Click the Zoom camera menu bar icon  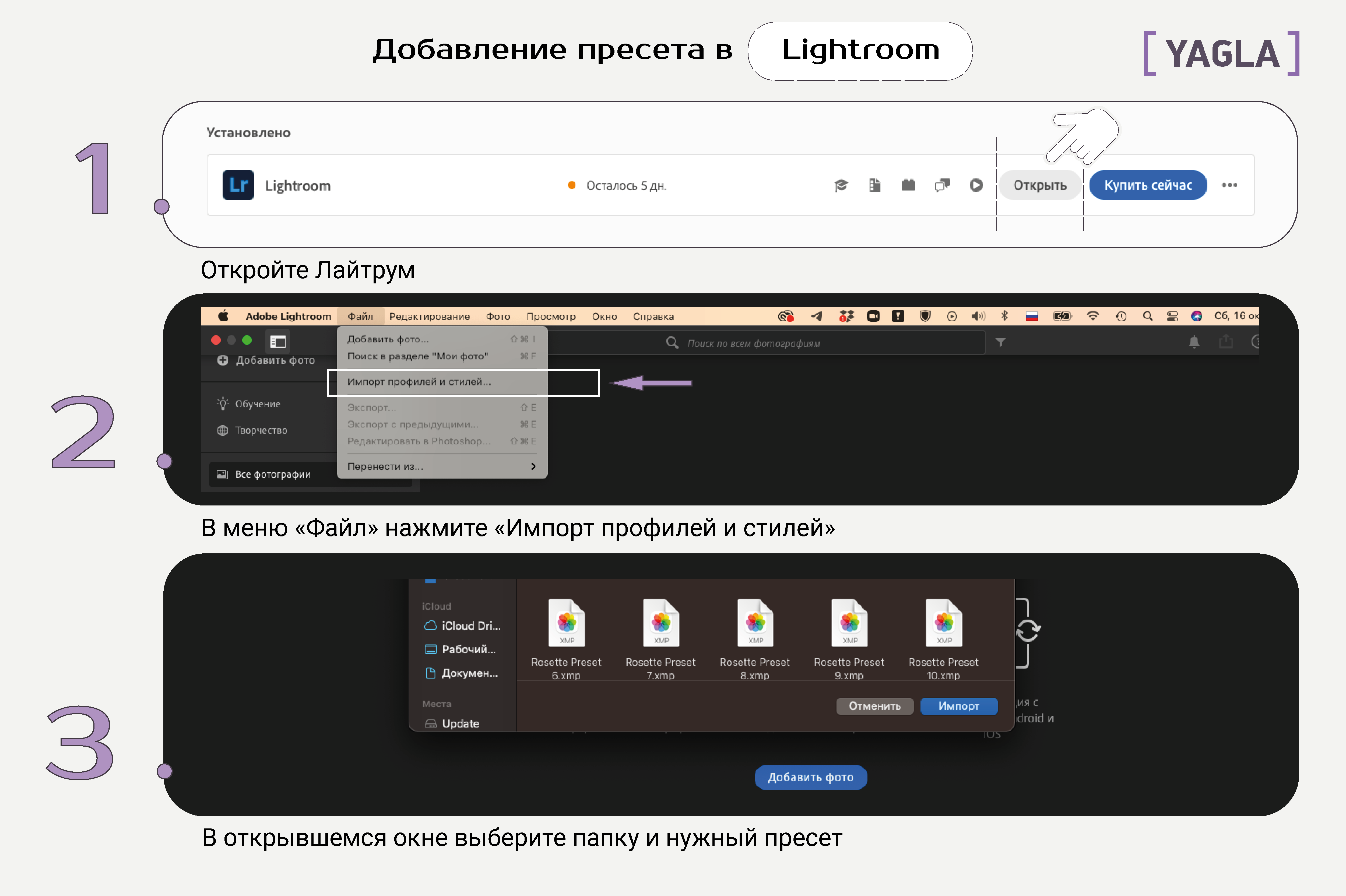click(873, 316)
